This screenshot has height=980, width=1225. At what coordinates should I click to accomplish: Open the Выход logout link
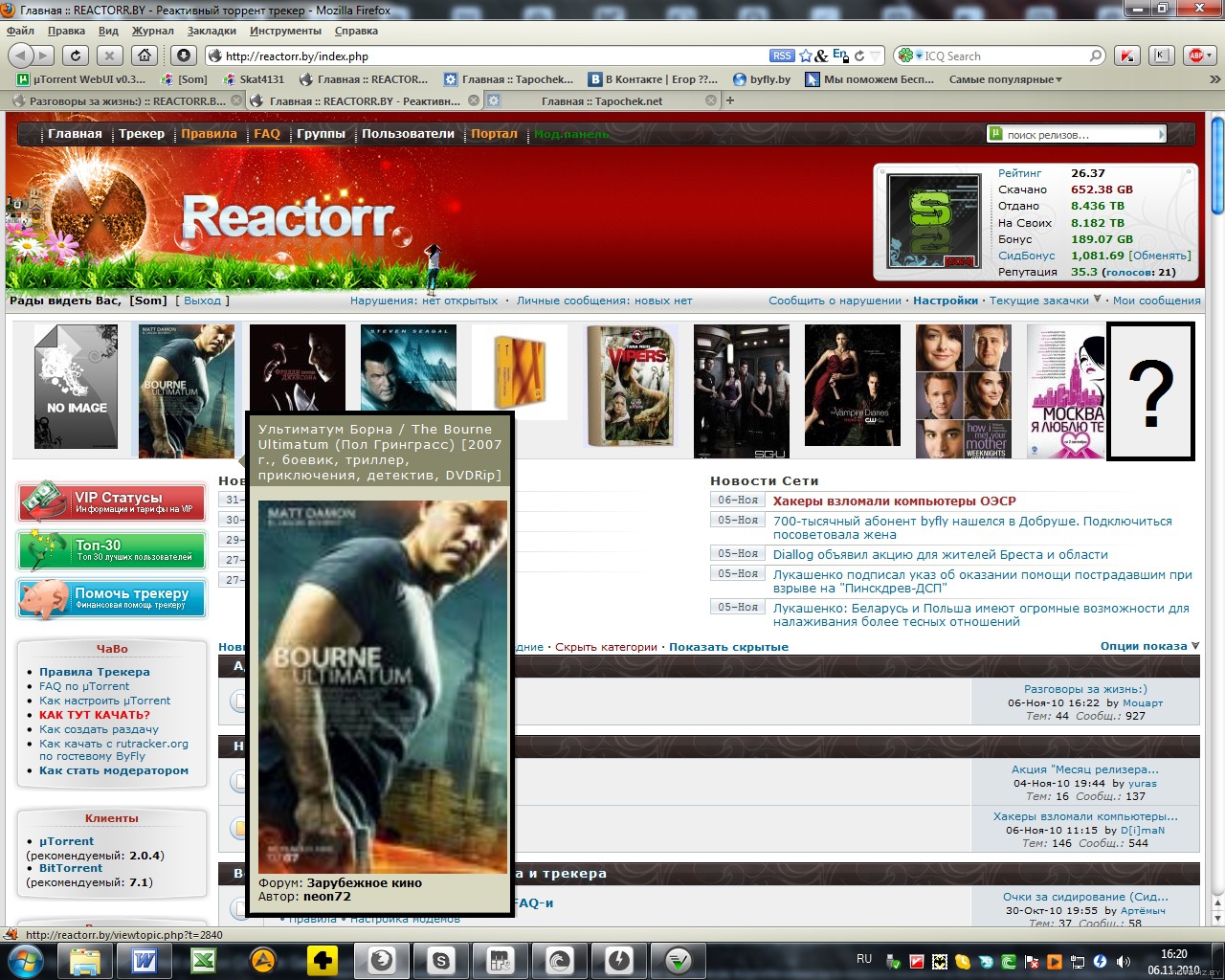(202, 301)
